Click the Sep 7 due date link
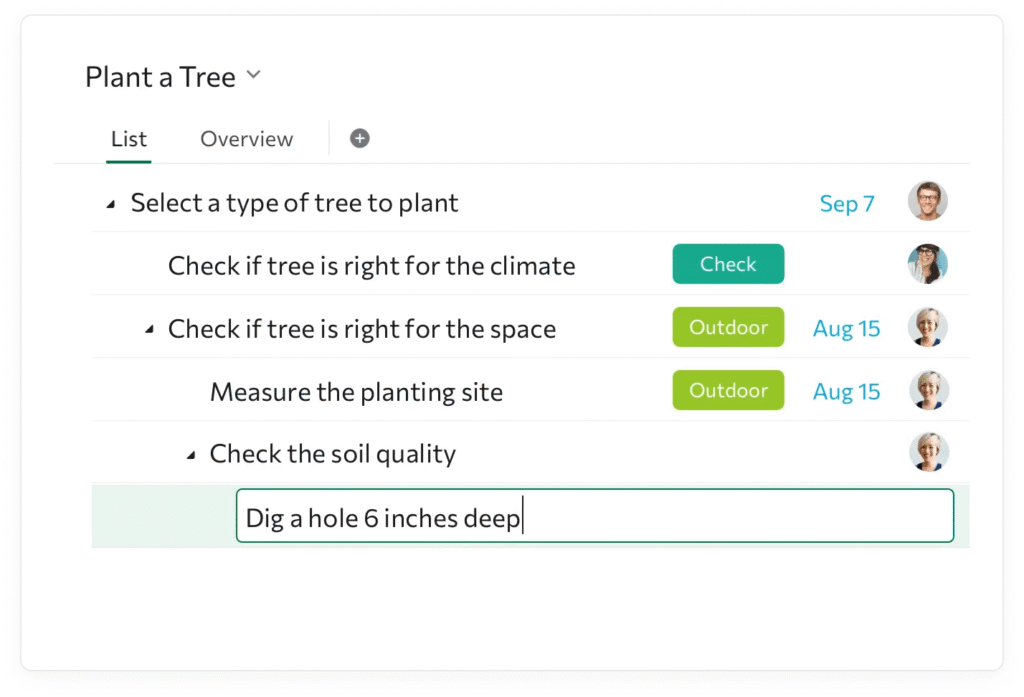The image size is (1024, 697). [x=847, y=203]
